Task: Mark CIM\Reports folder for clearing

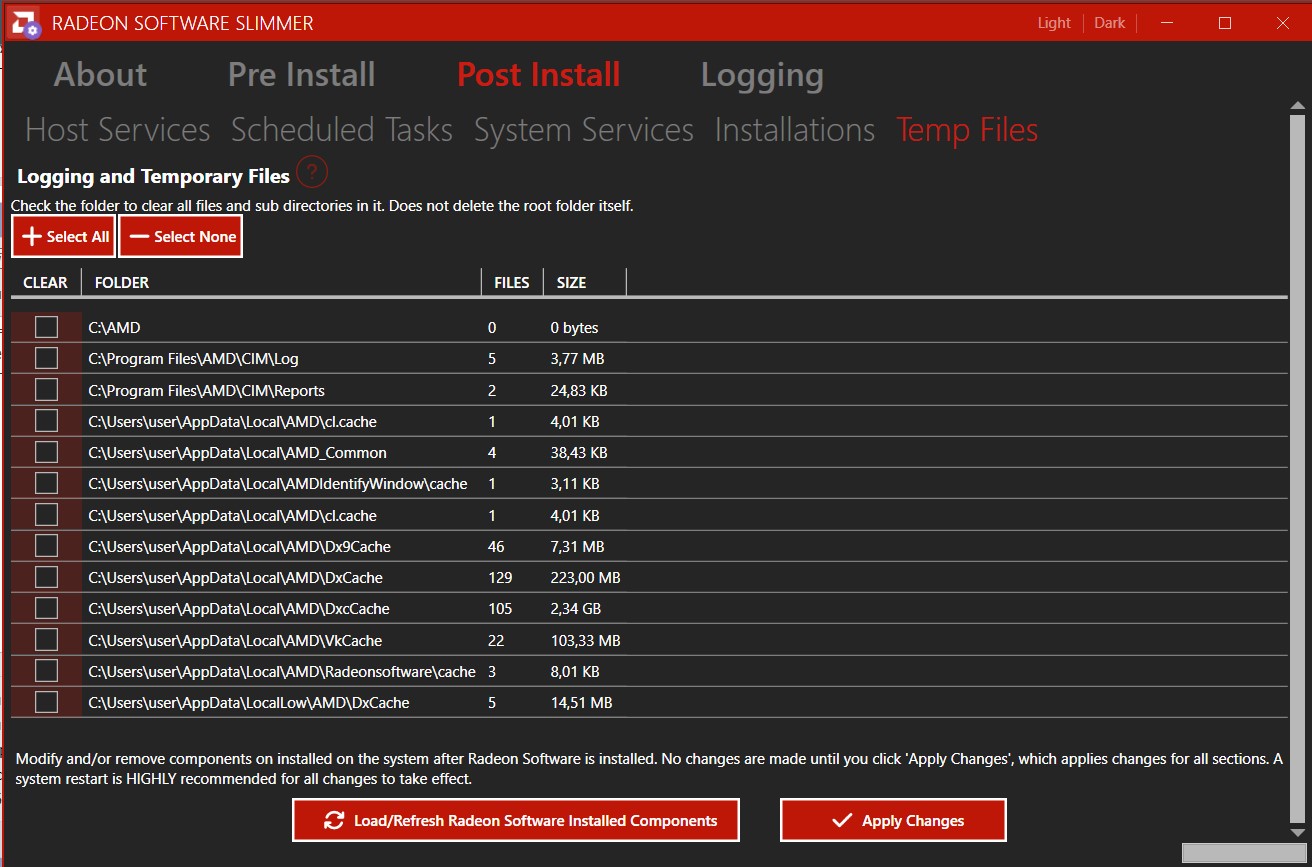Action: pyautogui.click(x=46, y=389)
